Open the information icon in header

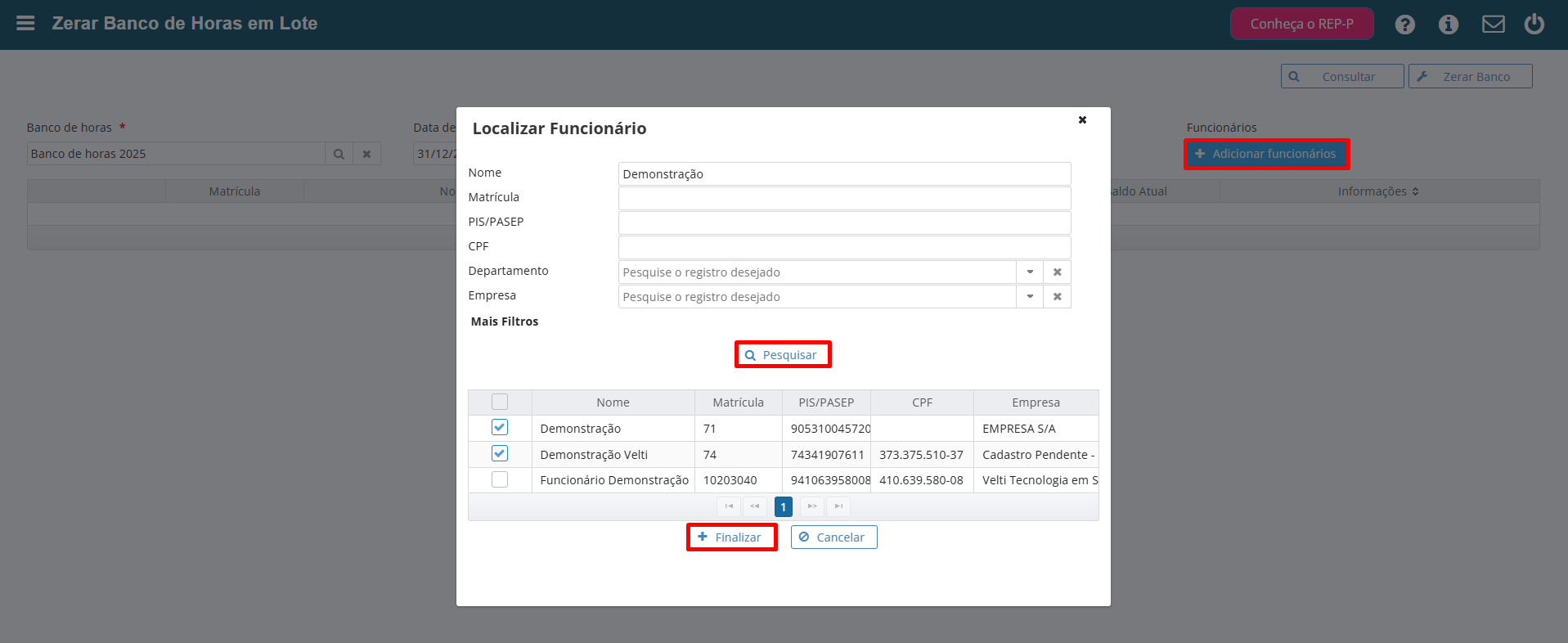(x=1449, y=25)
